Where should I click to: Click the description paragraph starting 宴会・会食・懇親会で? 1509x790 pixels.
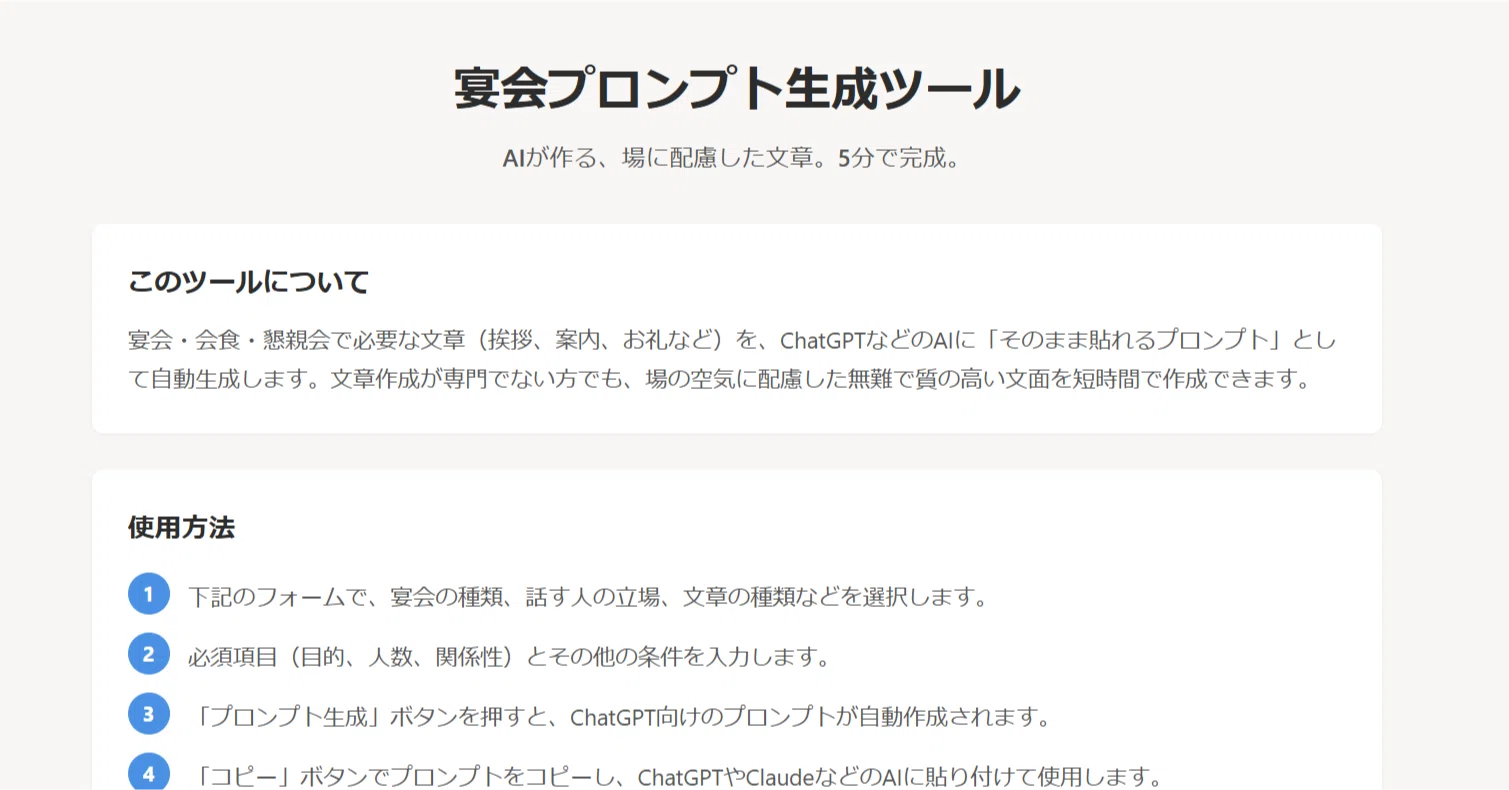point(732,360)
